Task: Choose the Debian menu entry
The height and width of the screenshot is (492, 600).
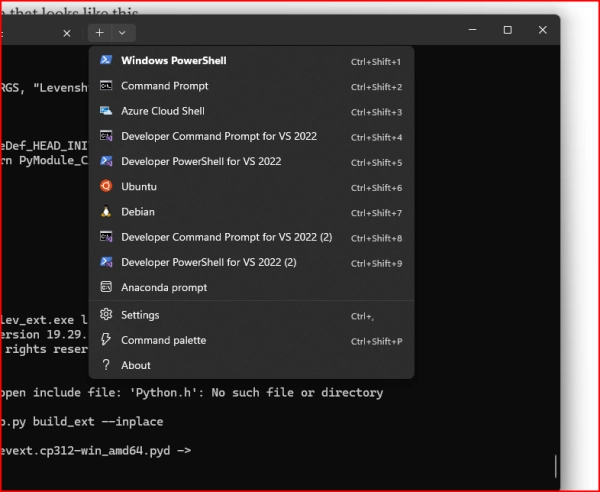Action: tap(138, 212)
